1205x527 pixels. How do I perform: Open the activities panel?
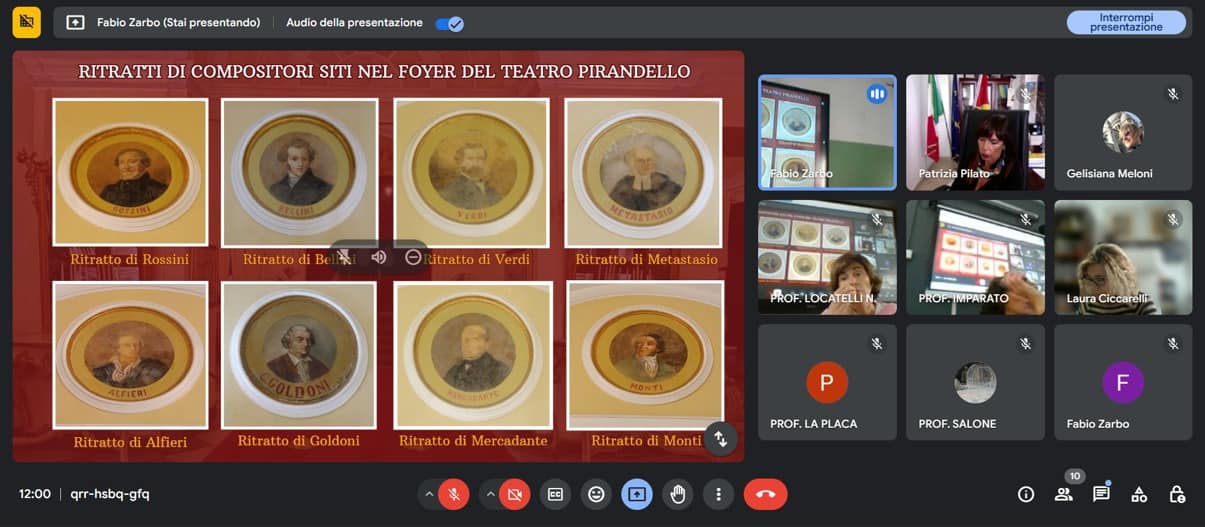coord(1139,494)
